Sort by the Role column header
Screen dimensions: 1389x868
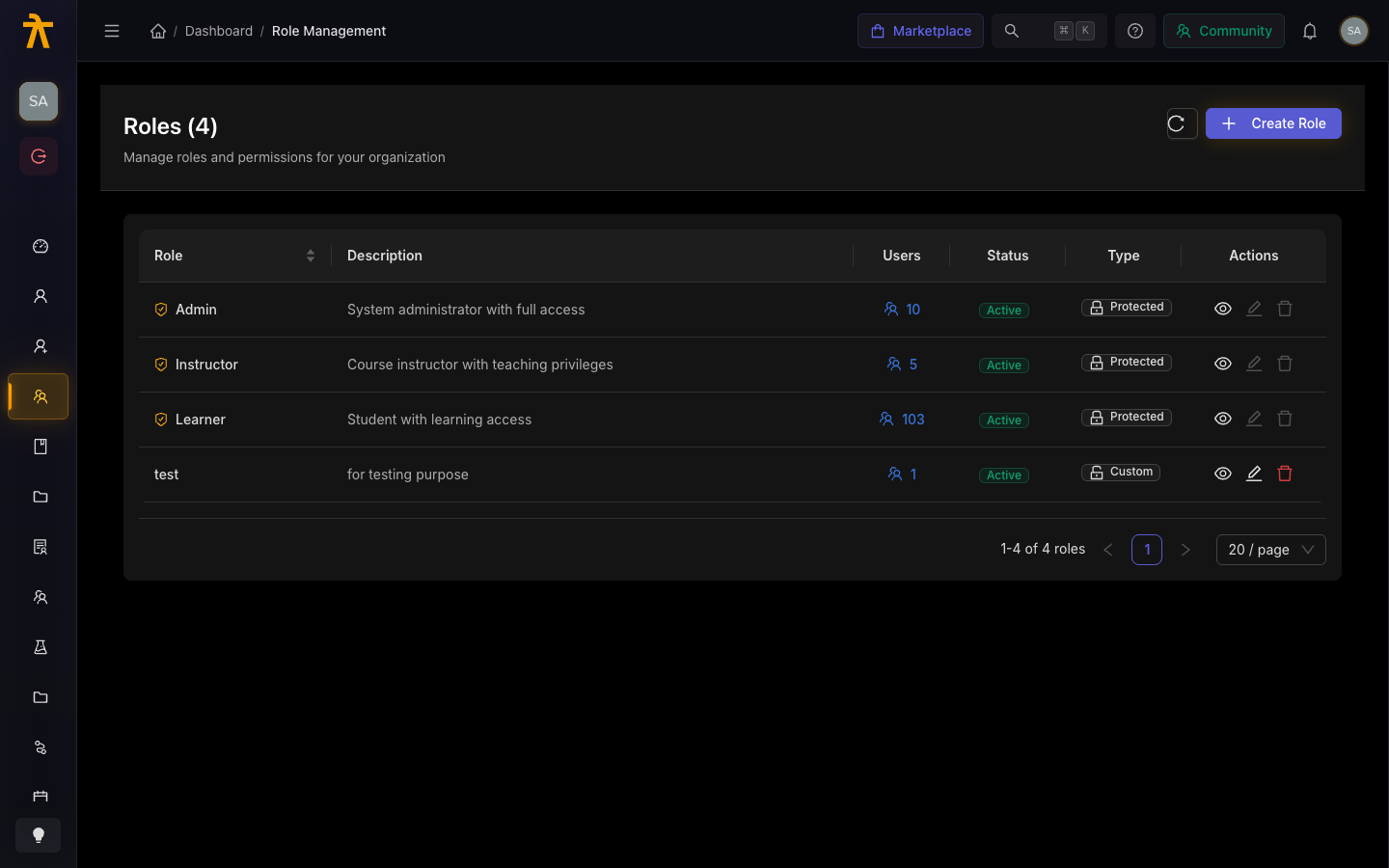tap(234, 256)
